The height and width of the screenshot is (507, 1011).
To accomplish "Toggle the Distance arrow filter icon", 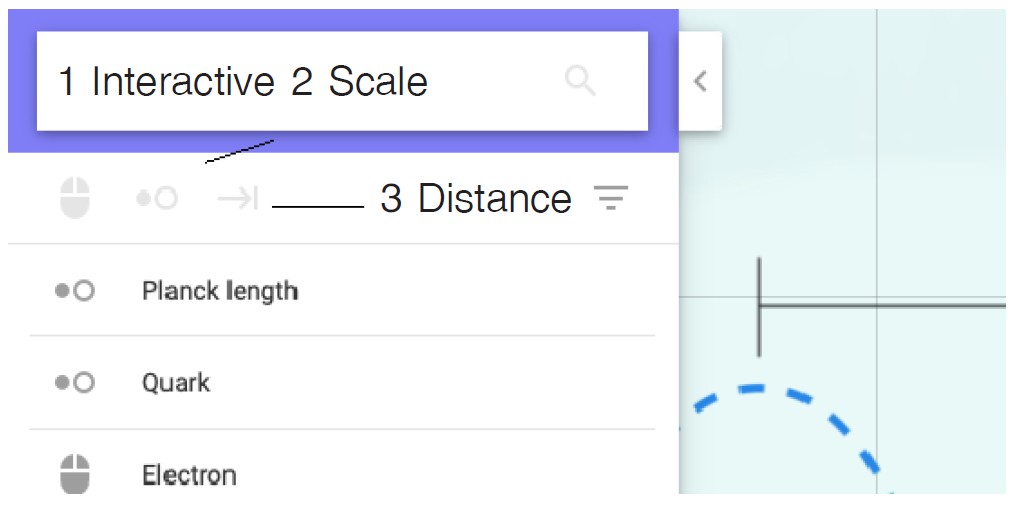I will tap(238, 199).
